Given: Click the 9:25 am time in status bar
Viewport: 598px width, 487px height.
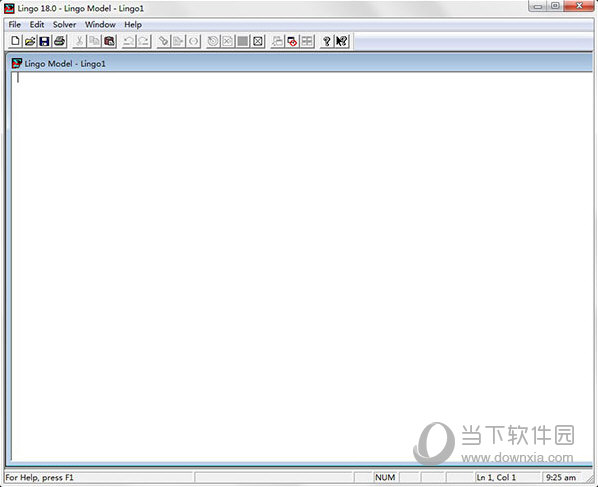Looking at the screenshot, I should tap(561, 477).
